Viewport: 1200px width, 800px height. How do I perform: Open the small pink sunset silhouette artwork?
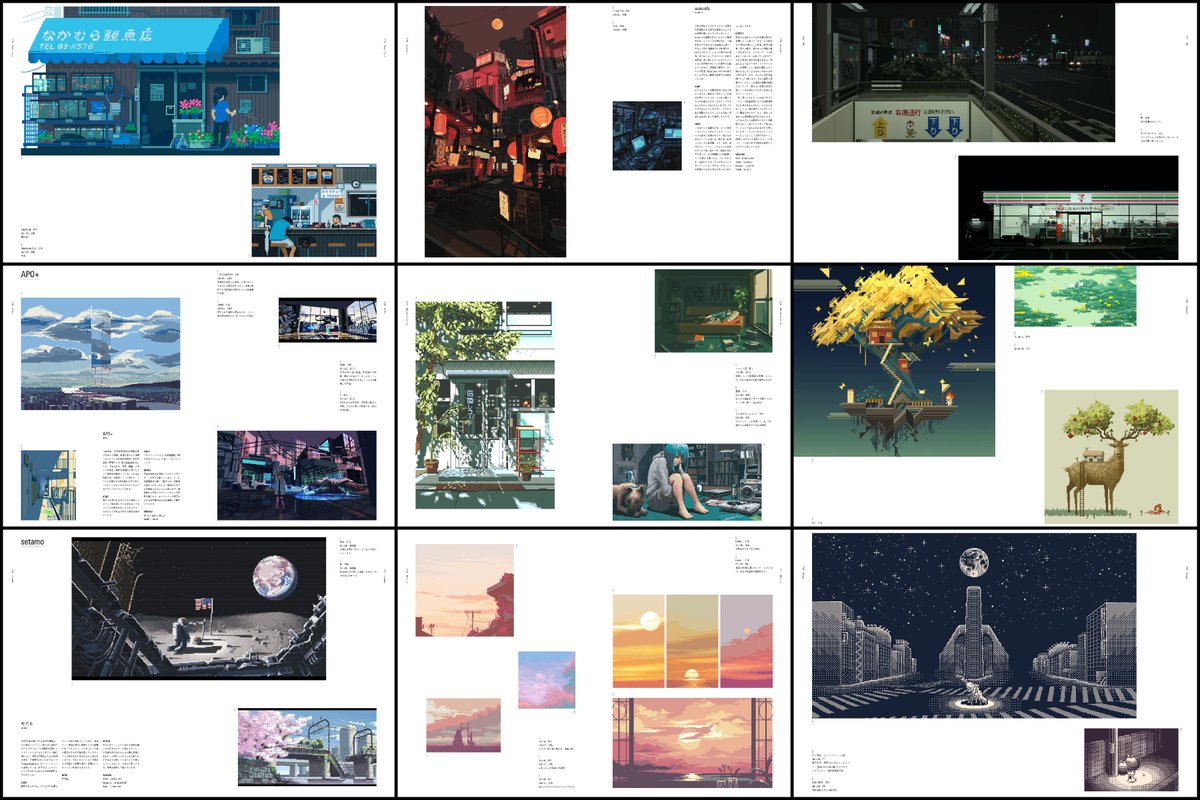(463, 725)
